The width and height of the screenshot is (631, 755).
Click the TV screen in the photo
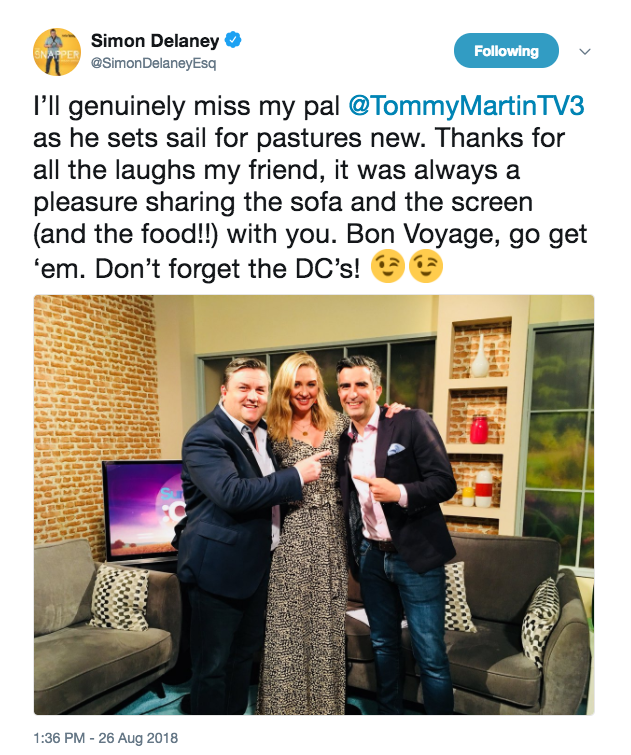pos(143,510)
